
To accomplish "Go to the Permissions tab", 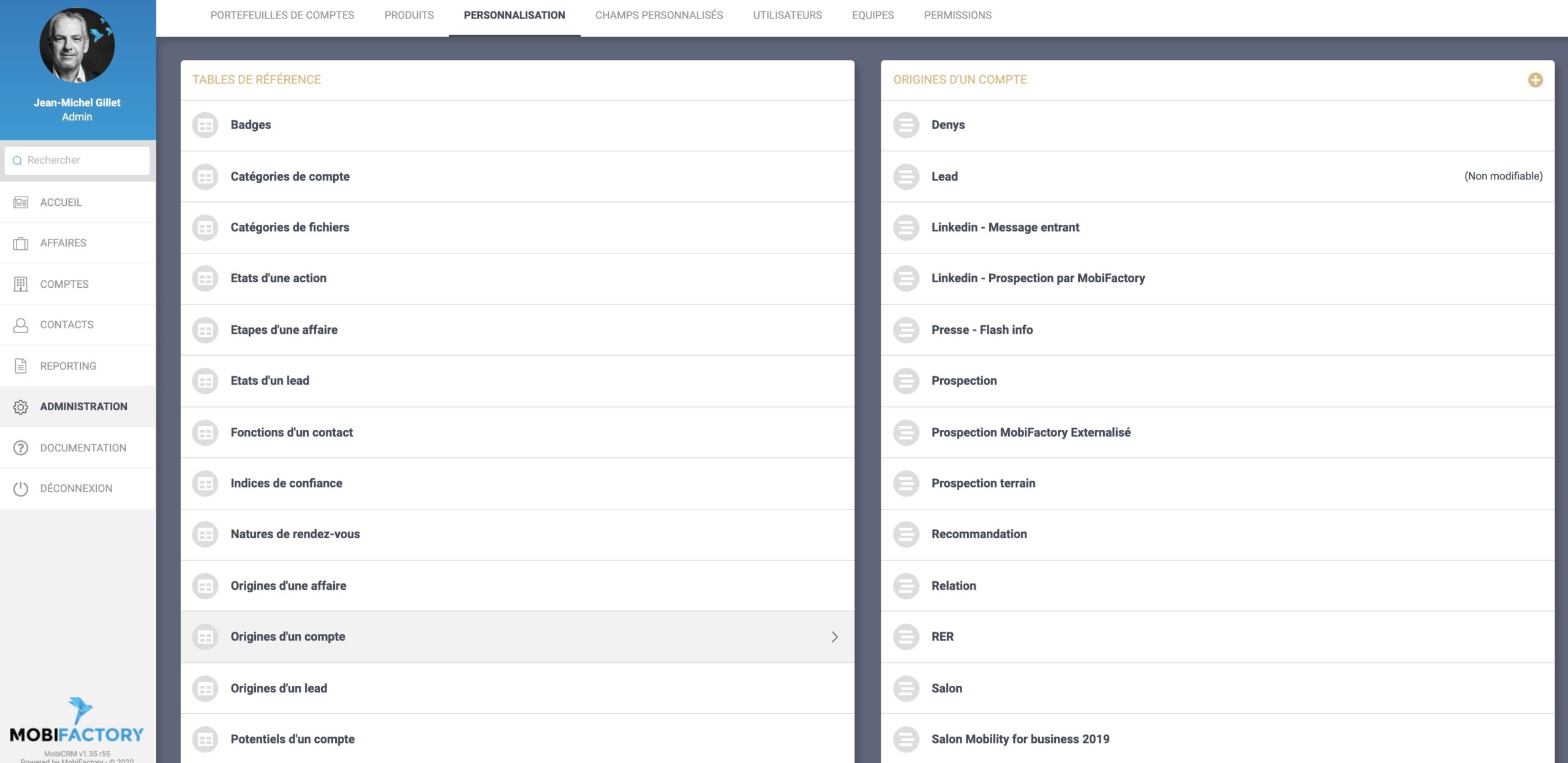I will tap(957, 15).
